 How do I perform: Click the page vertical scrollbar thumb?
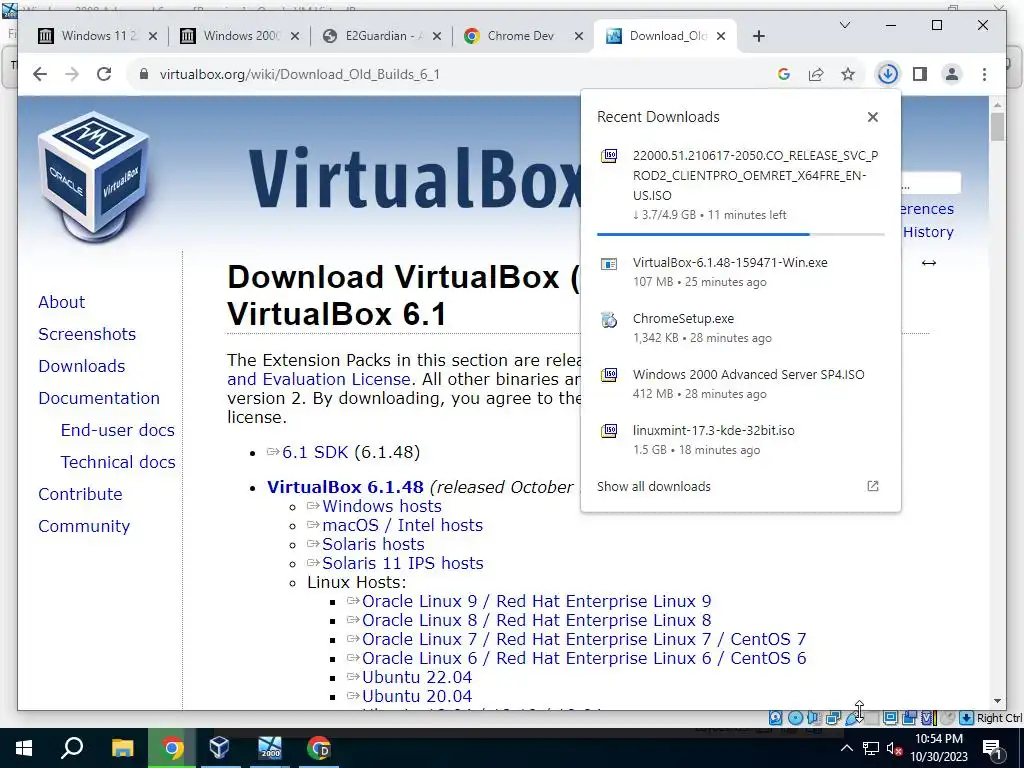997,127
